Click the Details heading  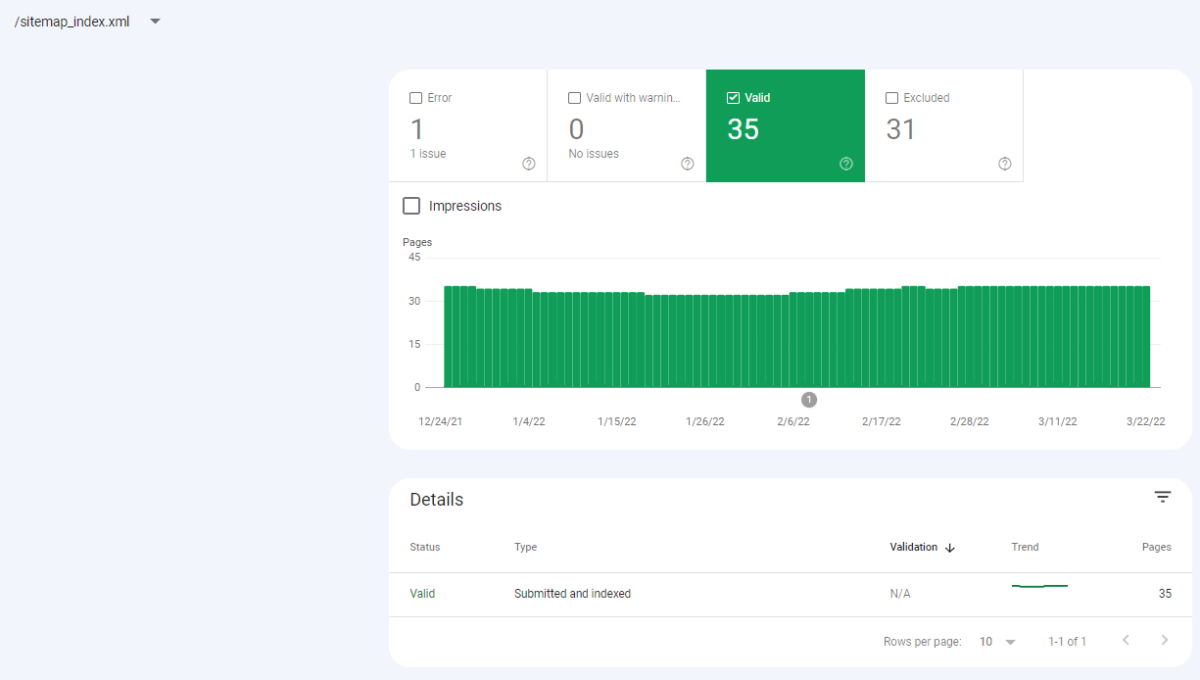[x=437, y=500]
